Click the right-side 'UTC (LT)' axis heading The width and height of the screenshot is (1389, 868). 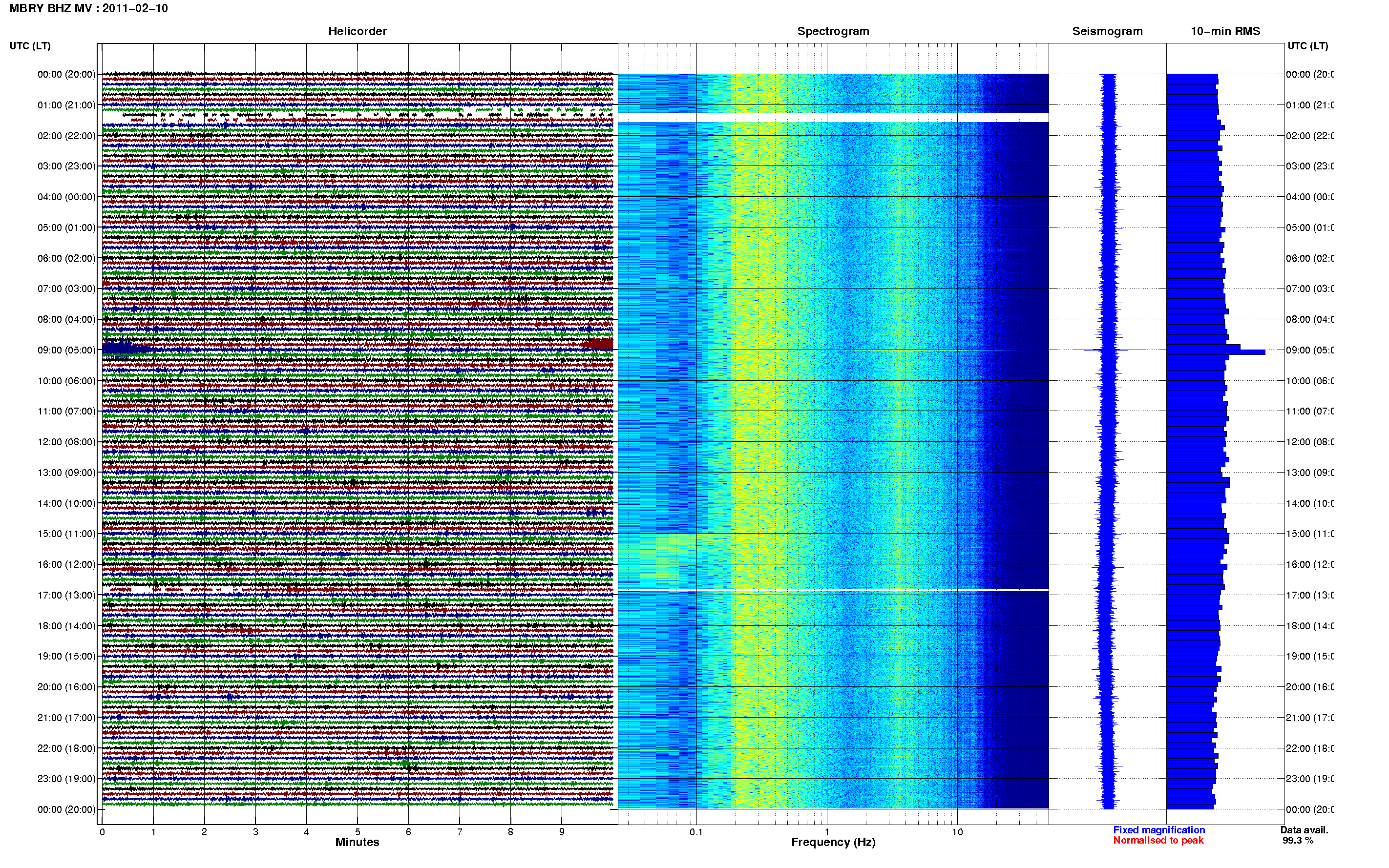pyautogui.click(x=1307, y=46)
